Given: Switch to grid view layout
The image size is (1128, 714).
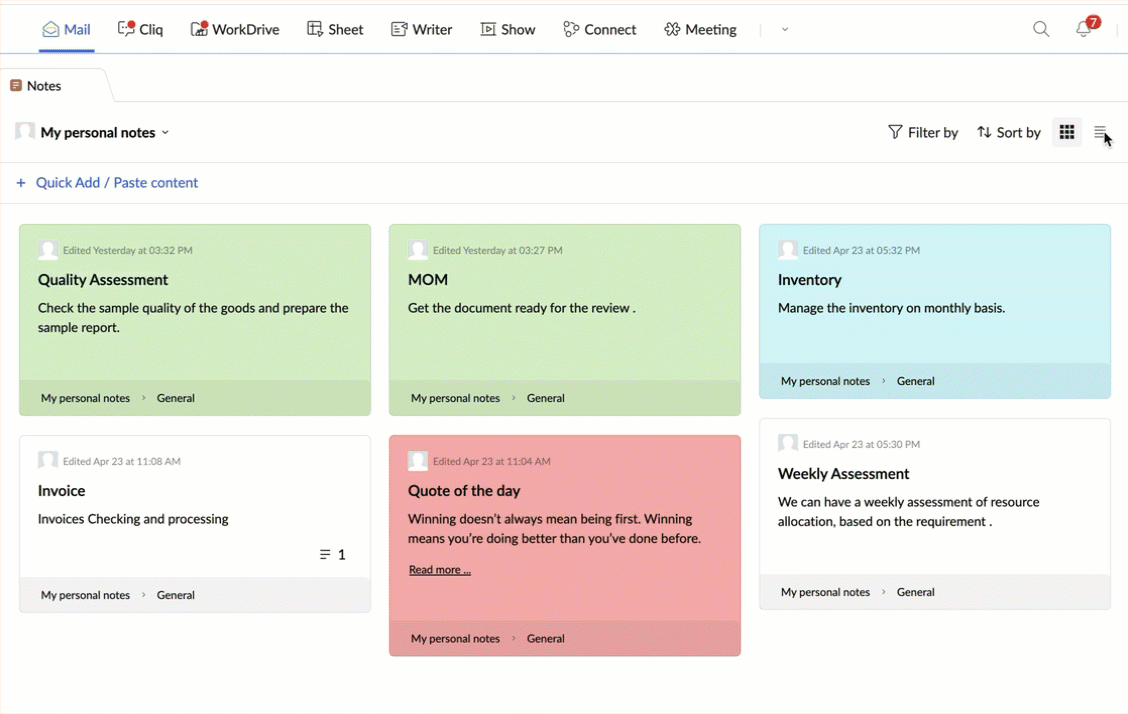Looking at the screenshot, I should tap(1067, 132).
